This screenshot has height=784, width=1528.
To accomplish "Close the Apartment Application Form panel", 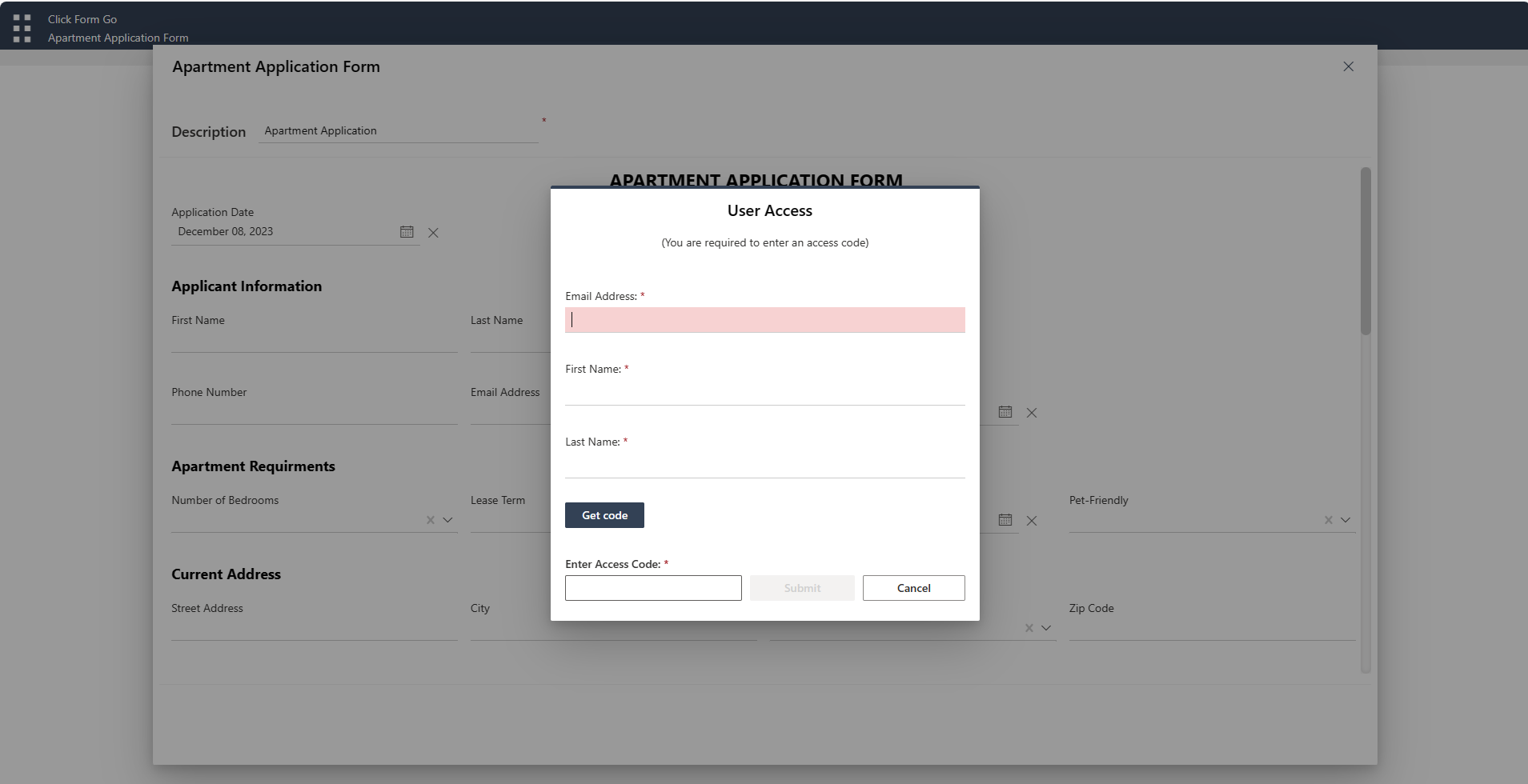I will click(1348, 66).
